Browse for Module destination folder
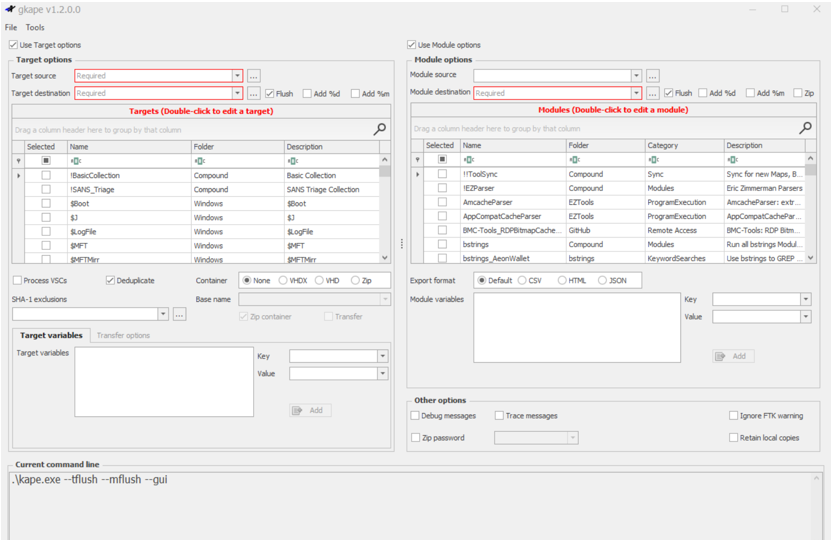The height and width of the screenshot is (547, 831). coord(652,93)
